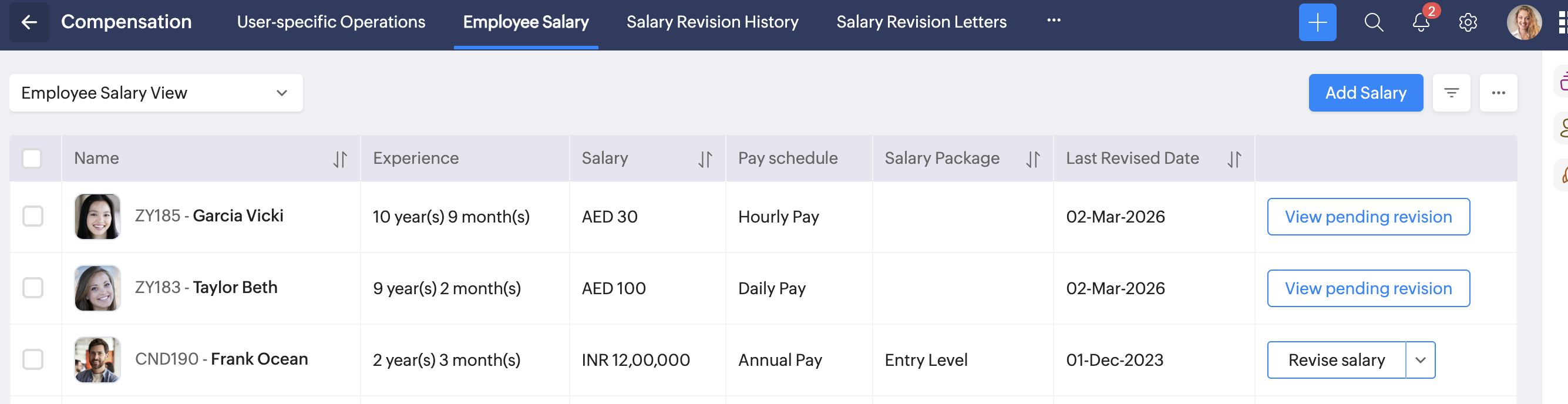Open the User-specific Operations tab
This screenshot has width=1568, height=404.
point(331,22)
